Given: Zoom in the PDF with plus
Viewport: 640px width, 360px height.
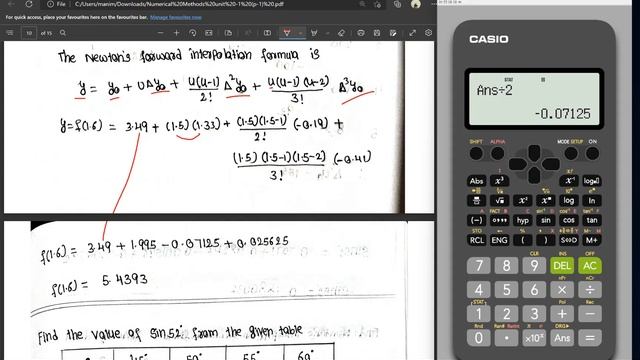Looking at the screenshot, I should [x=176, y=33].
